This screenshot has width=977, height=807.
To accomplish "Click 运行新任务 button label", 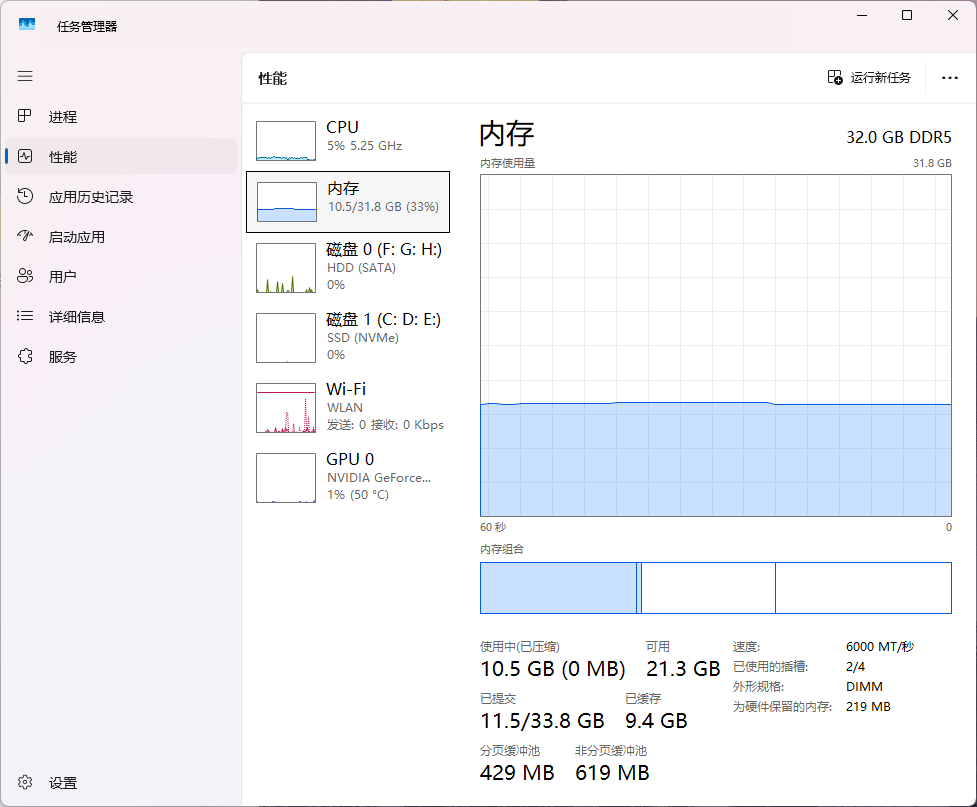I will [x=880, y=77].
